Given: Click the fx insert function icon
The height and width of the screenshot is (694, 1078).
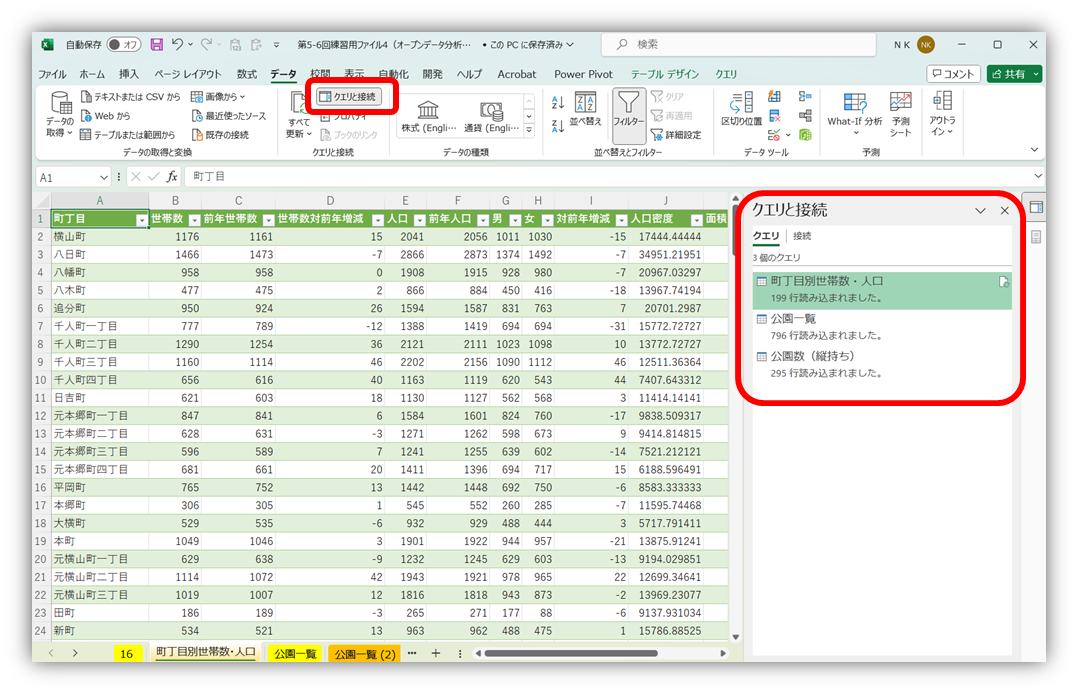Looking at the screenshot, I should click(172, 177).
